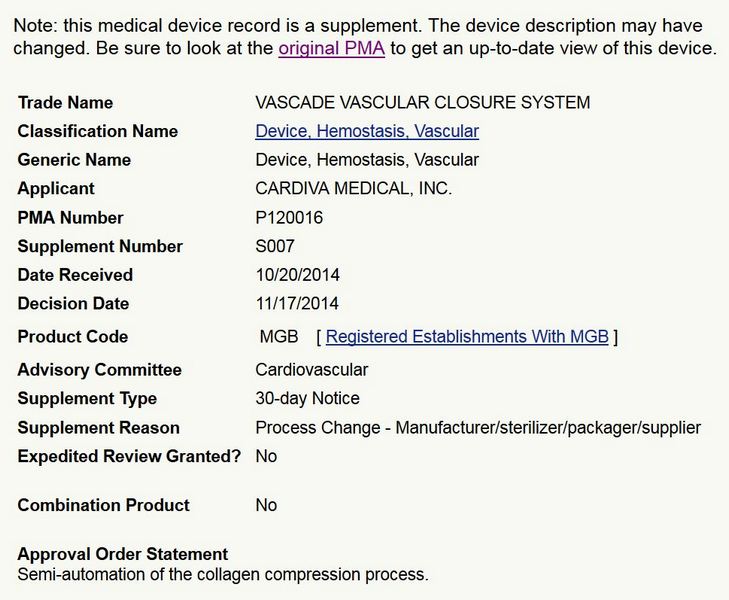729x600 pixels.
Task: Click the Process Change supplement reason text
Action: [478, 428]
